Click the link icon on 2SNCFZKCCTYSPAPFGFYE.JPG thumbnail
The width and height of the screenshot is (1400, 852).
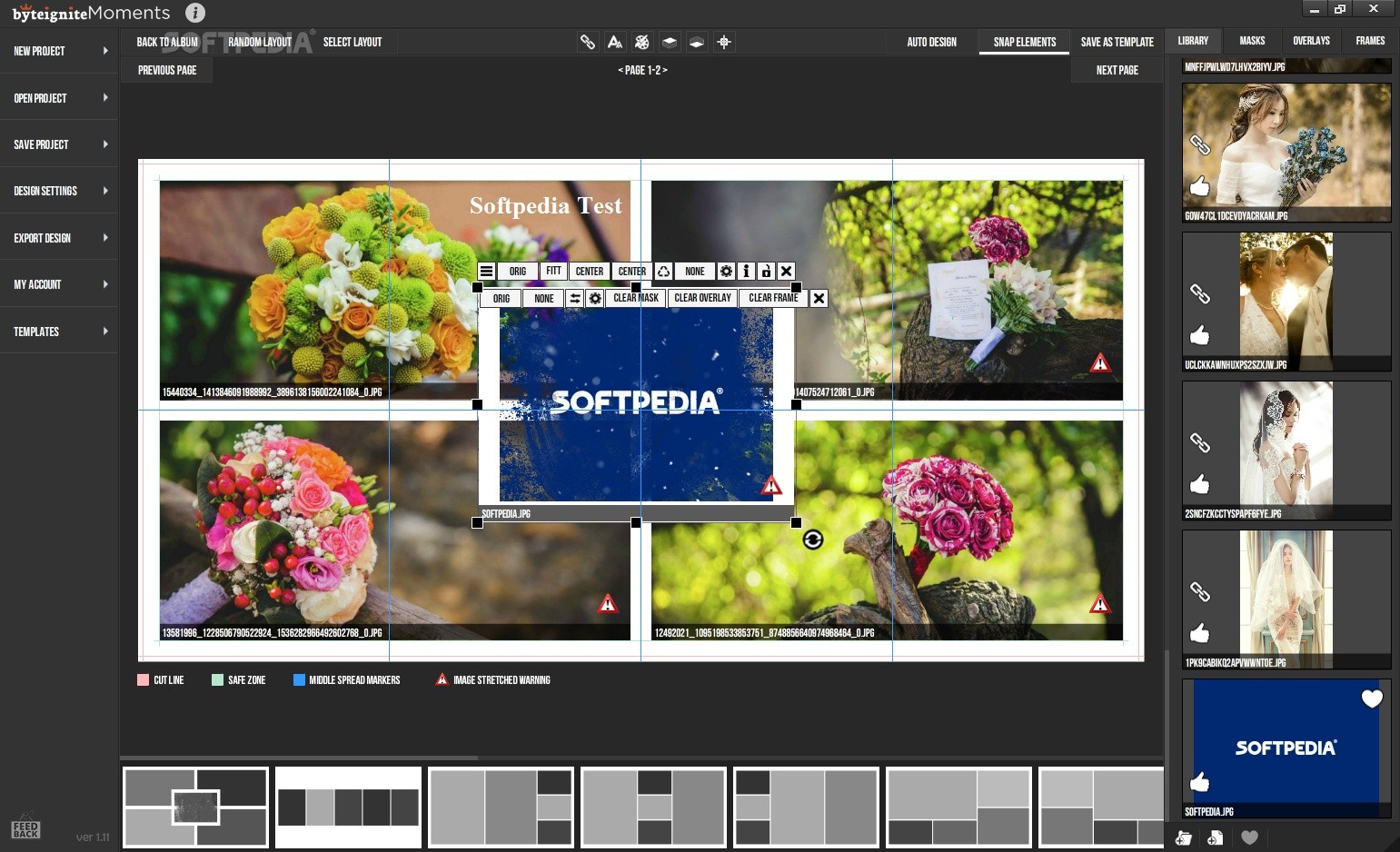click(1200, 442)
